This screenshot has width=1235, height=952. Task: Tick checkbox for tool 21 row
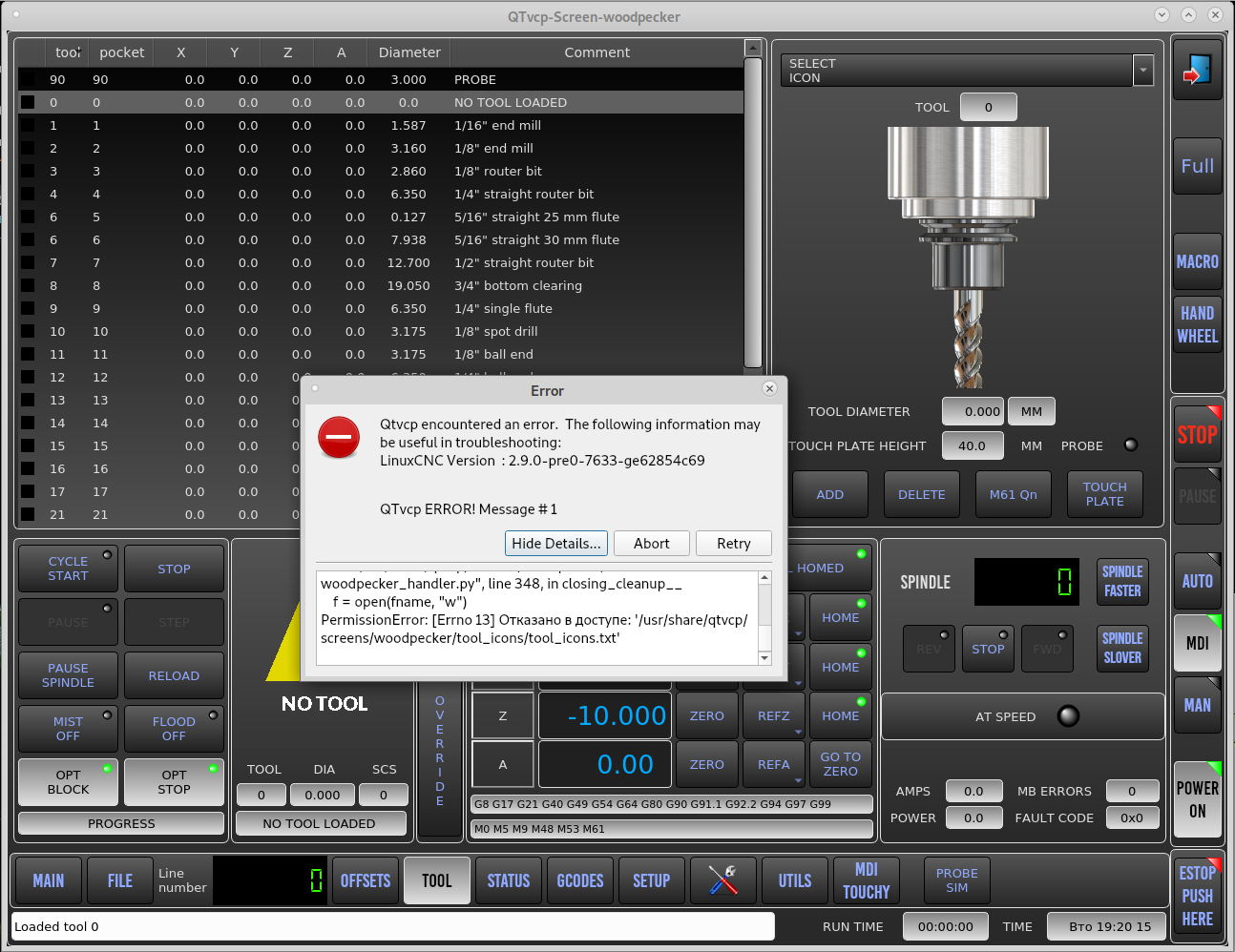coord(28,514)
